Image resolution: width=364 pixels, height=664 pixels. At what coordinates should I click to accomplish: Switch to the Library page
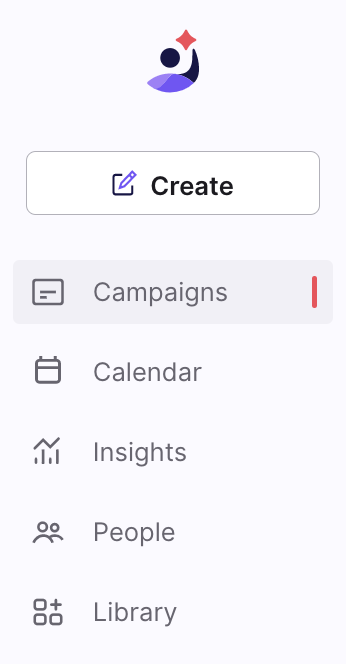pyautogui.click(x=173, y=612)
